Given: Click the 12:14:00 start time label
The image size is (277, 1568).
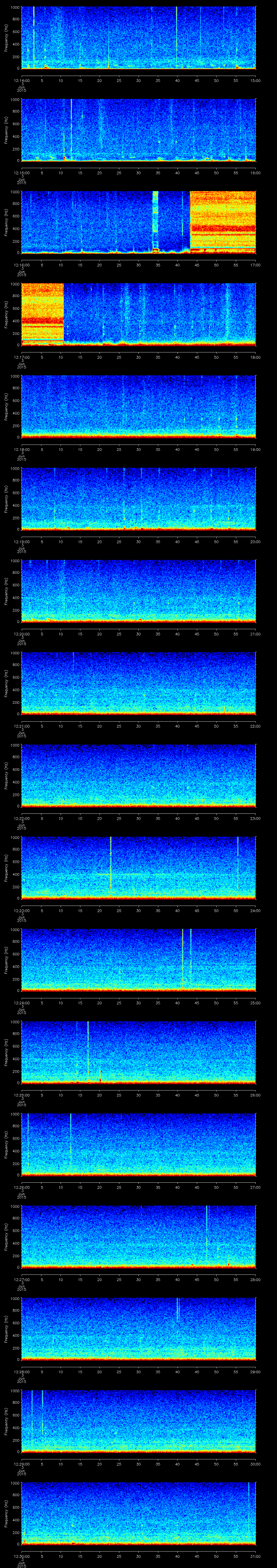Looking at the screenshot, I should (21, 80).
